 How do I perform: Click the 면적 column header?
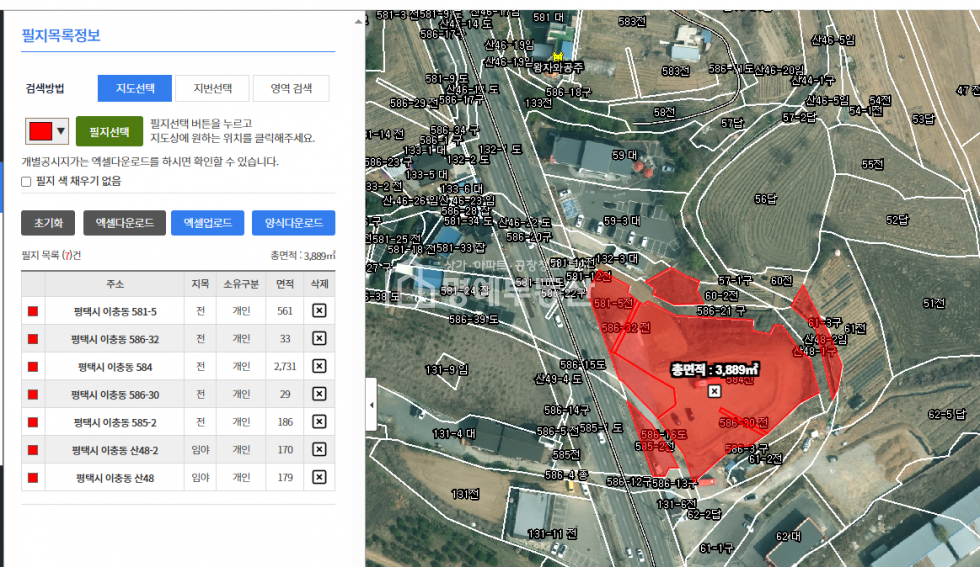pos(285,284)
